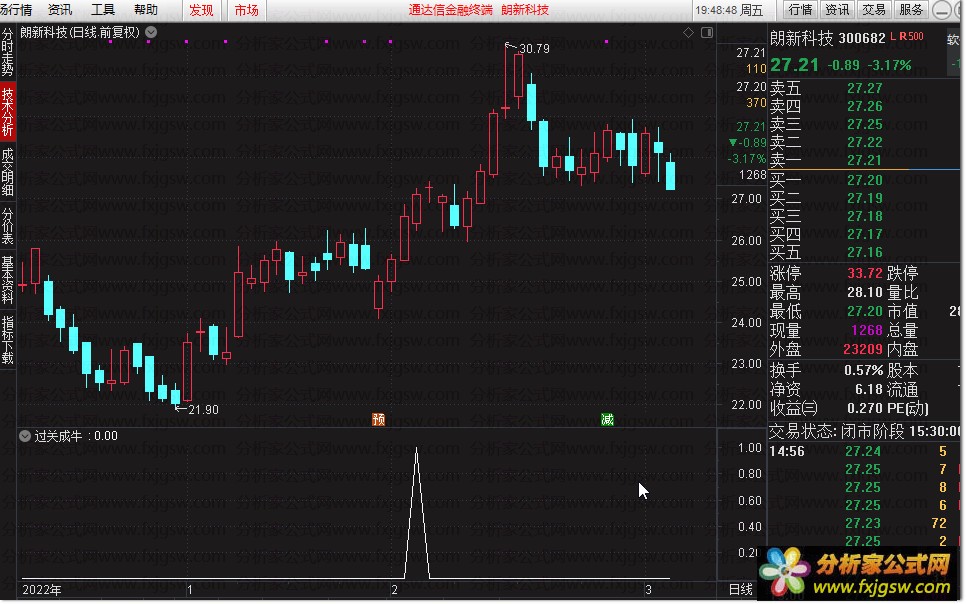The width and height of the screenshot is (967, 604).
Task: Click the month 3 marker on time axis
Action: click(648, 590)
